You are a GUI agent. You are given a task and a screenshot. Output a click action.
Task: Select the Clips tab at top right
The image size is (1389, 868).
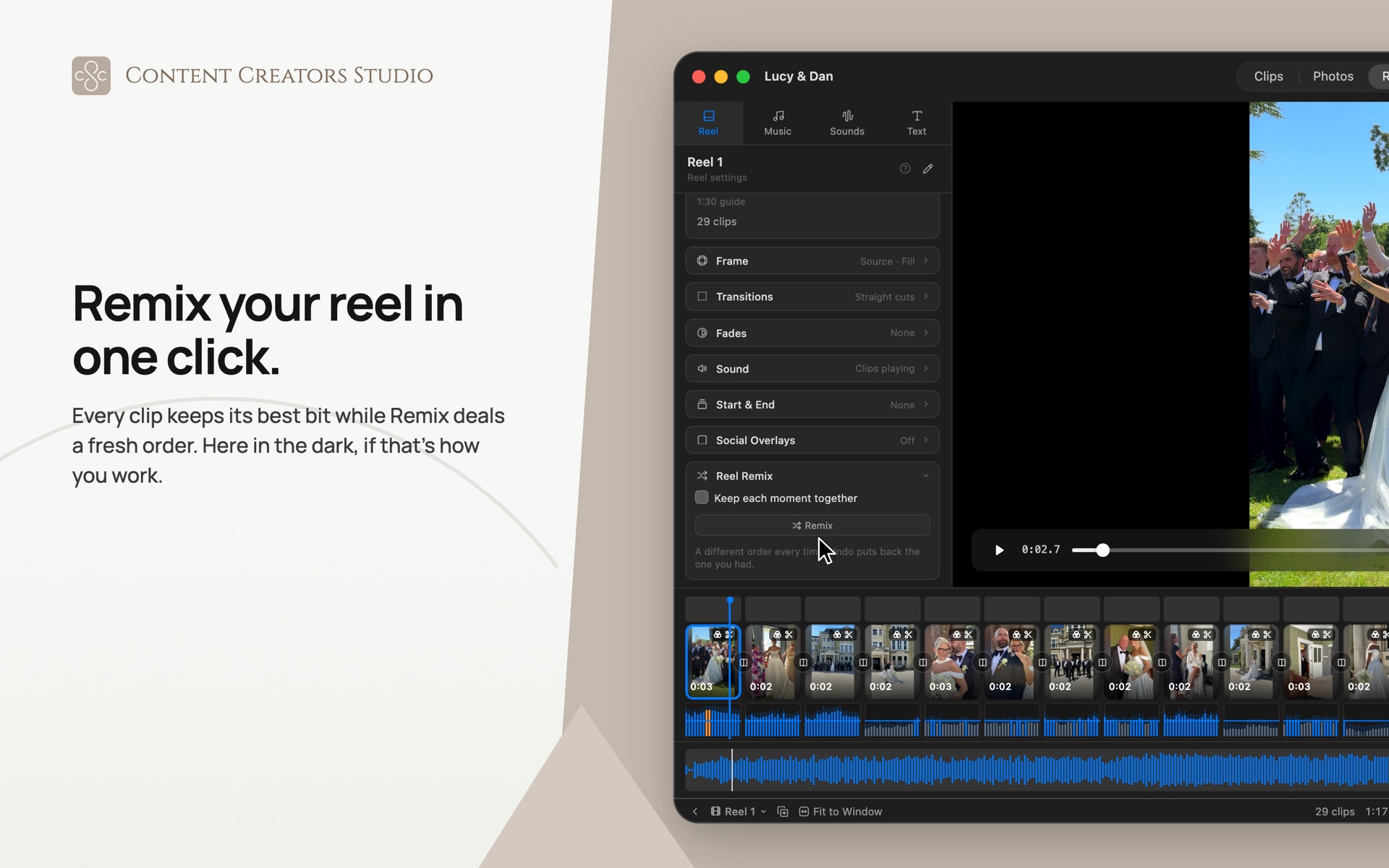(x=1268, y=76)
